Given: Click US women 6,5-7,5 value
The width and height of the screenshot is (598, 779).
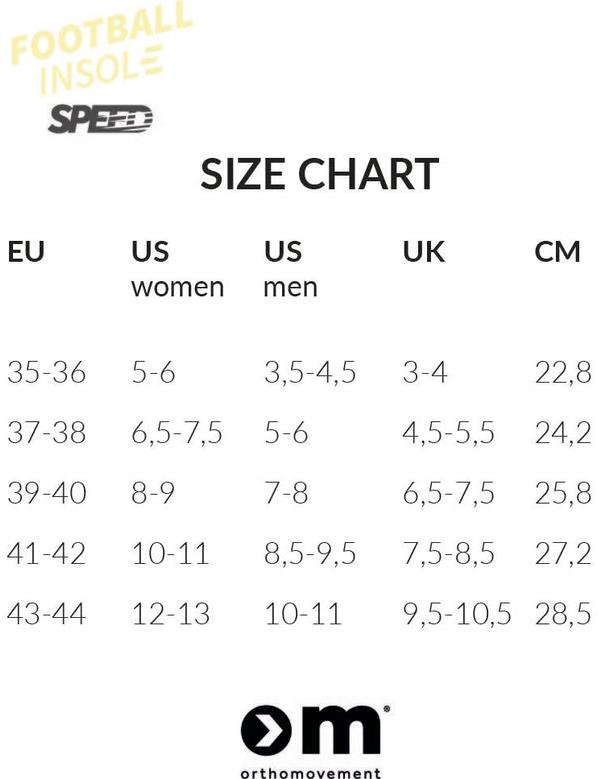Looking at the screenshot, I should pos(177,433).
